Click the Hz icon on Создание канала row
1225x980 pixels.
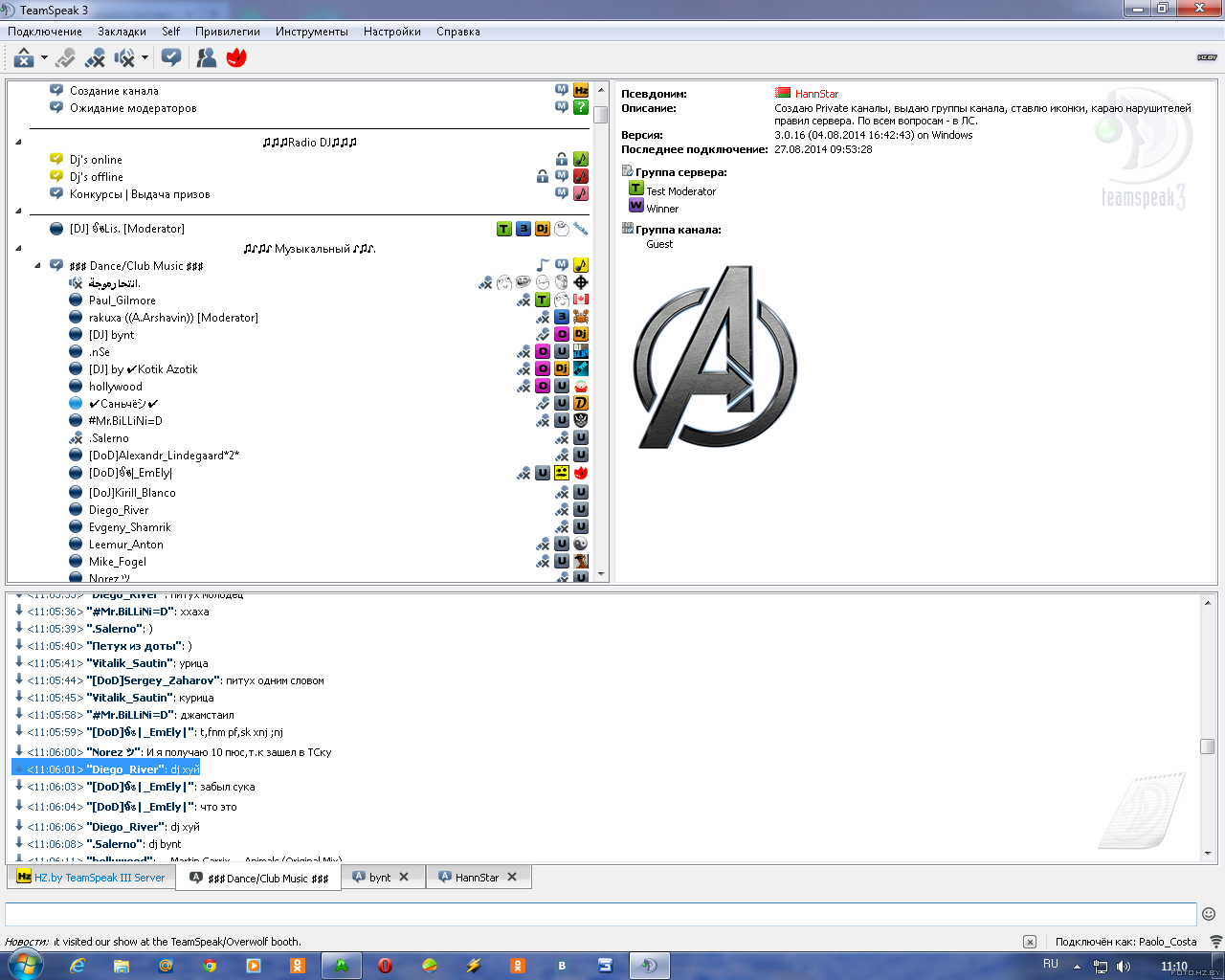[x=581, y=90]
